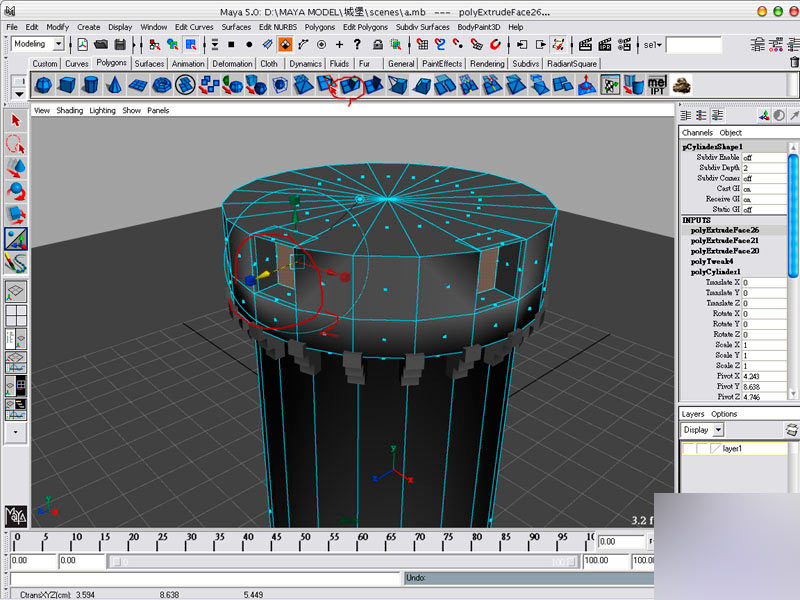Run the mel IPT shelf button
The height and width of the screenshot is (600, 800).
[657, 85]
